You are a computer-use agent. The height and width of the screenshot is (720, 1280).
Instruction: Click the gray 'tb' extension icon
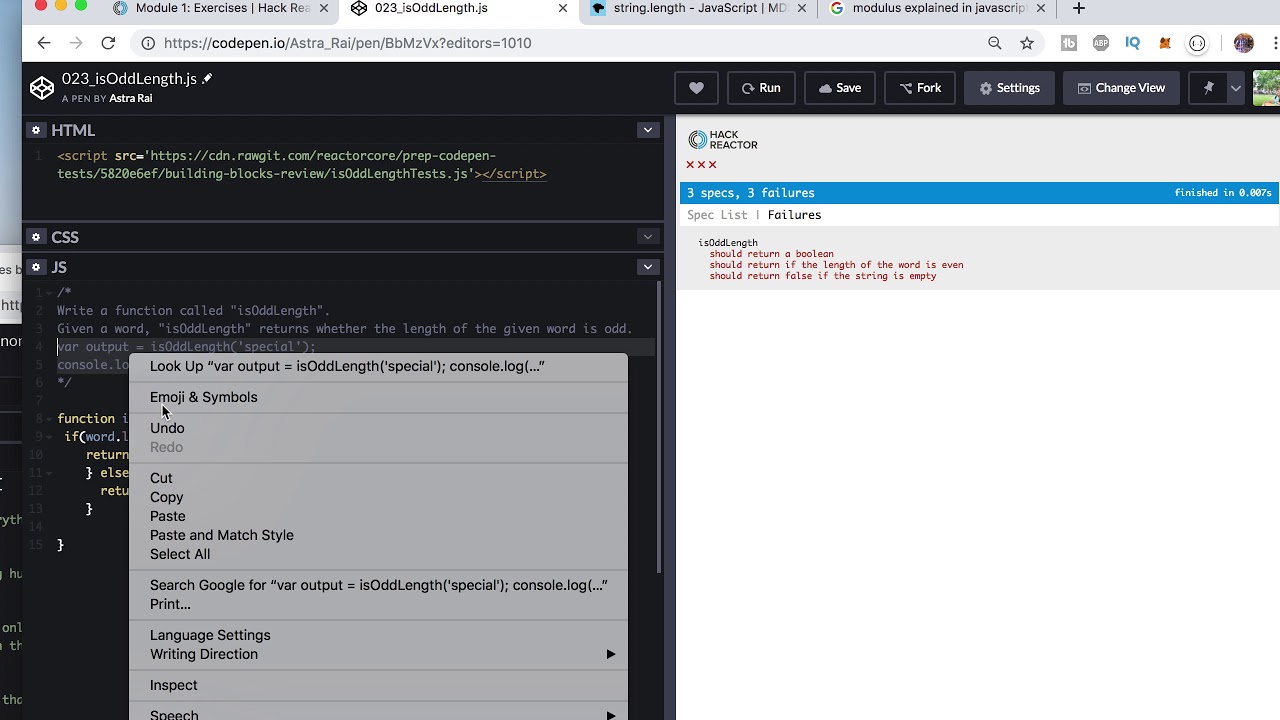click(x=1069, y=43)
